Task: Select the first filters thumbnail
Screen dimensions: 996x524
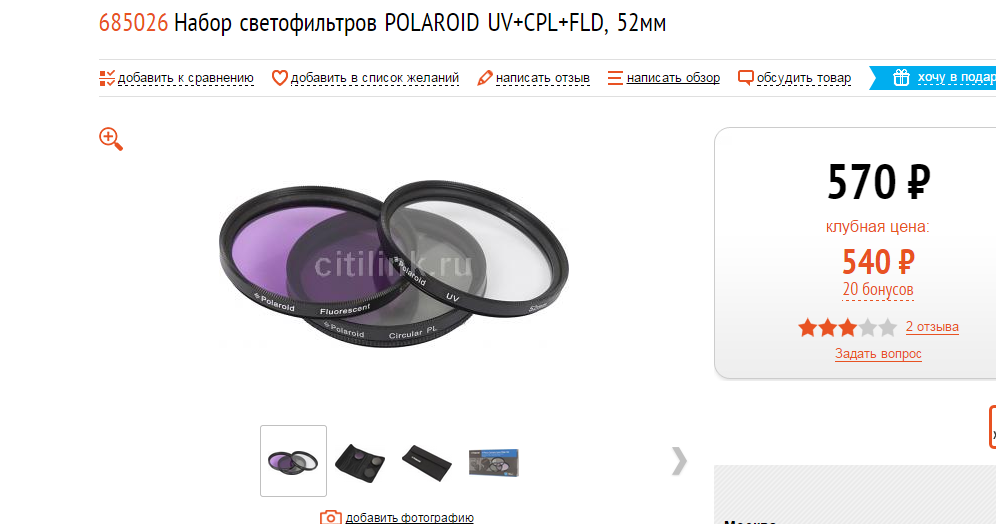Action: 293,460
